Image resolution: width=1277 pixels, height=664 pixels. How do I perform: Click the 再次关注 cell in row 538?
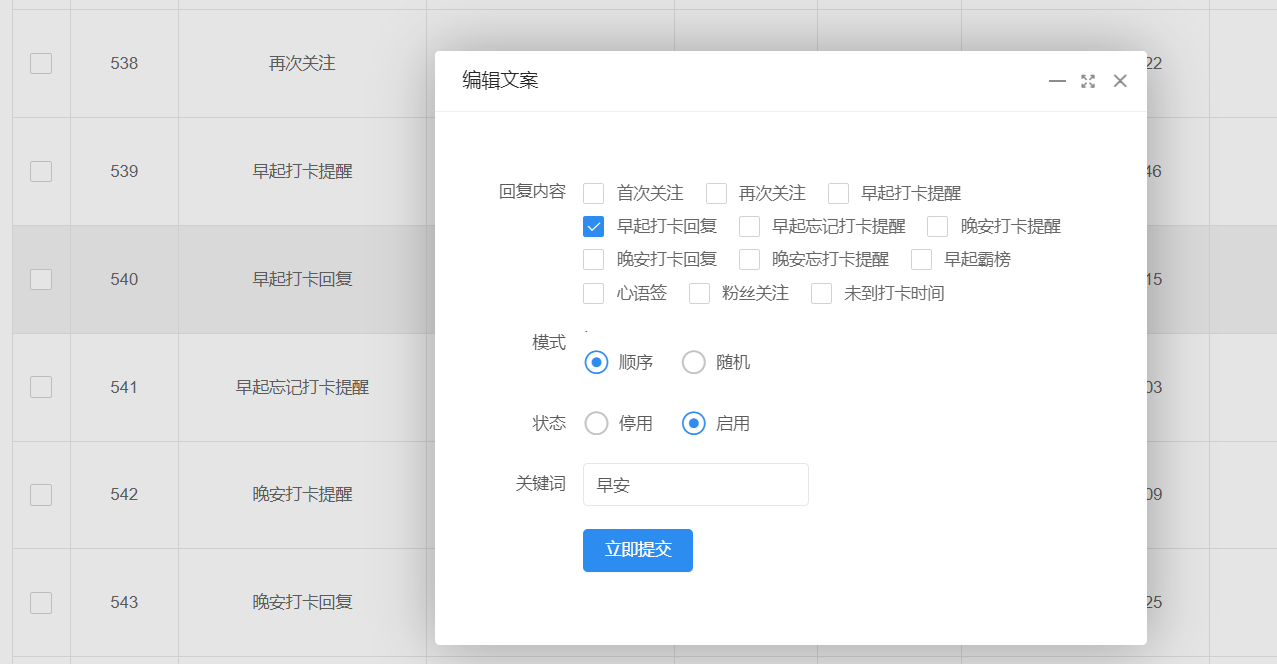tap(302, 63)
